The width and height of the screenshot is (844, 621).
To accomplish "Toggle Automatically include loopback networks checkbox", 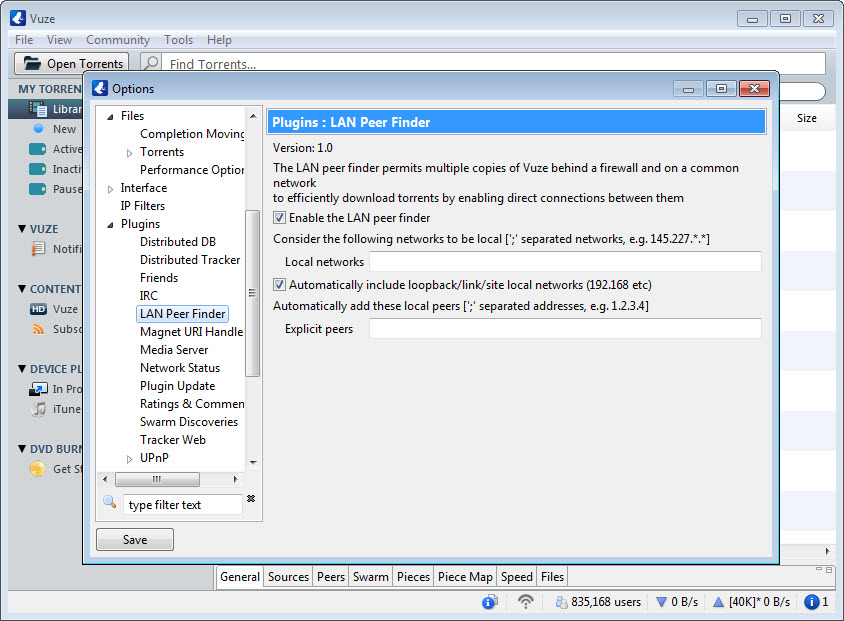I will click(279, 285).
